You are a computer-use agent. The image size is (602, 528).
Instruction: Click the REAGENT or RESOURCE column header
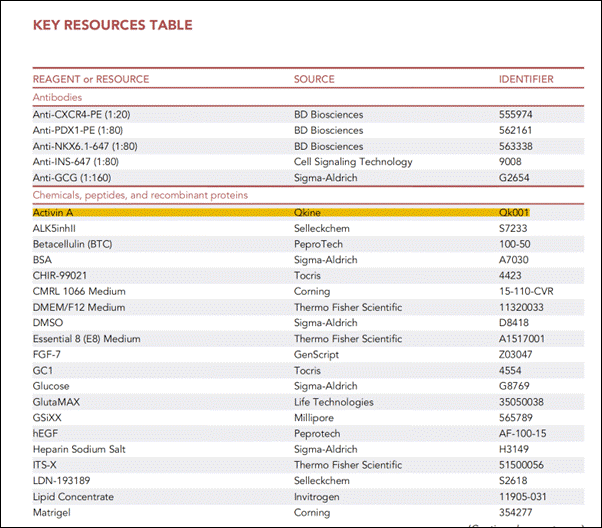91,79
